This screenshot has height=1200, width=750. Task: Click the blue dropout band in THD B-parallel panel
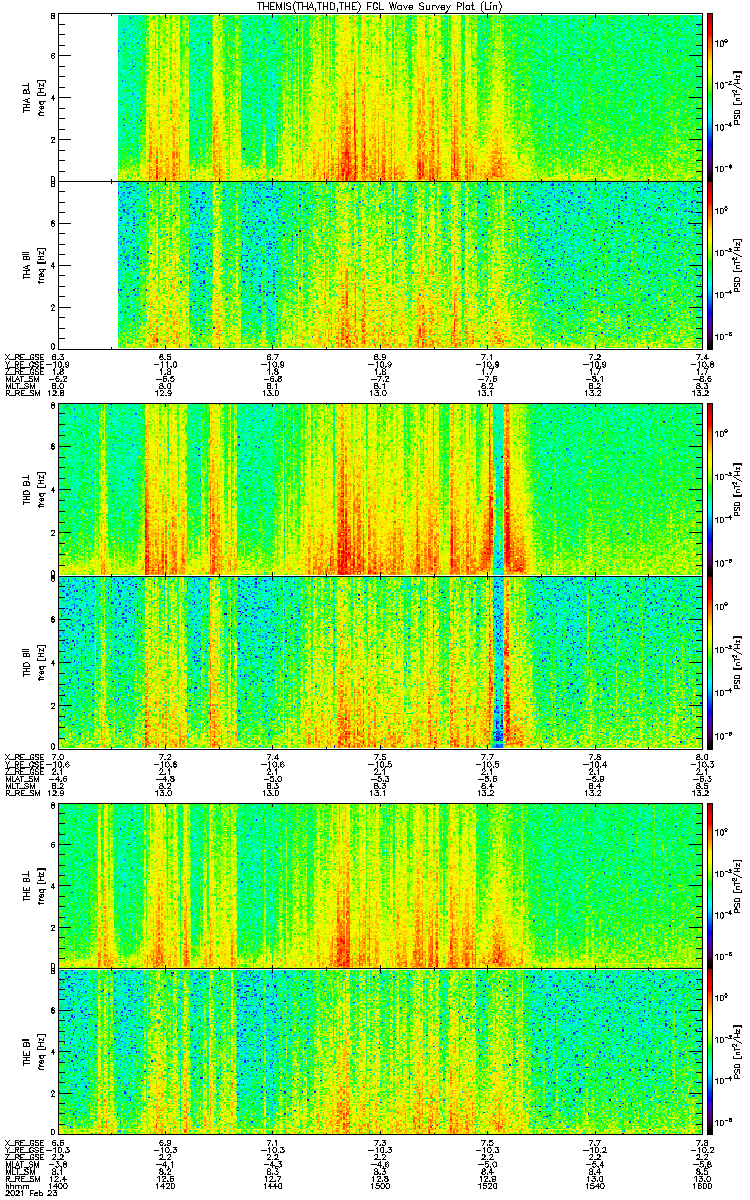(x=500, y=661)
